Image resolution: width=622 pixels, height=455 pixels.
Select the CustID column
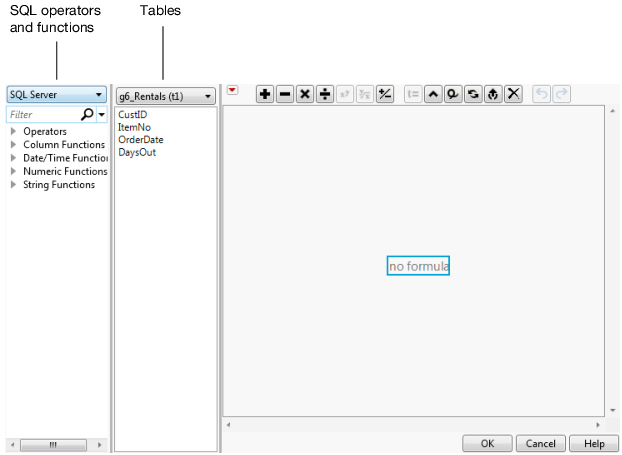[132, 115]
